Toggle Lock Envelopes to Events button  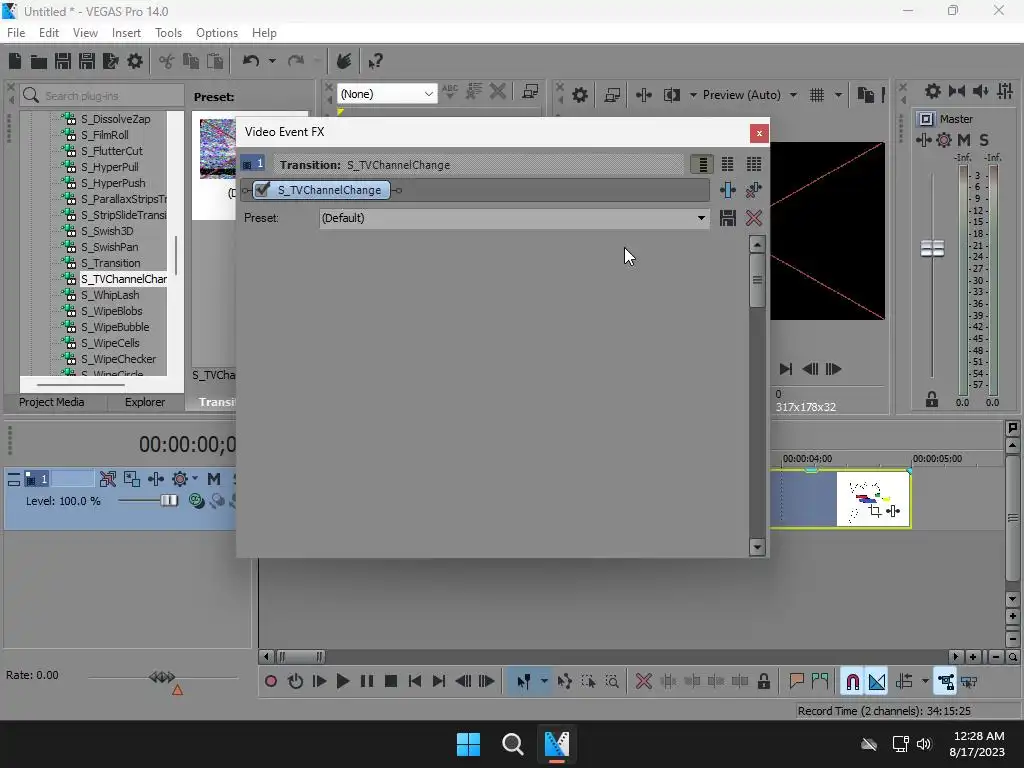(x=945, y=682)
